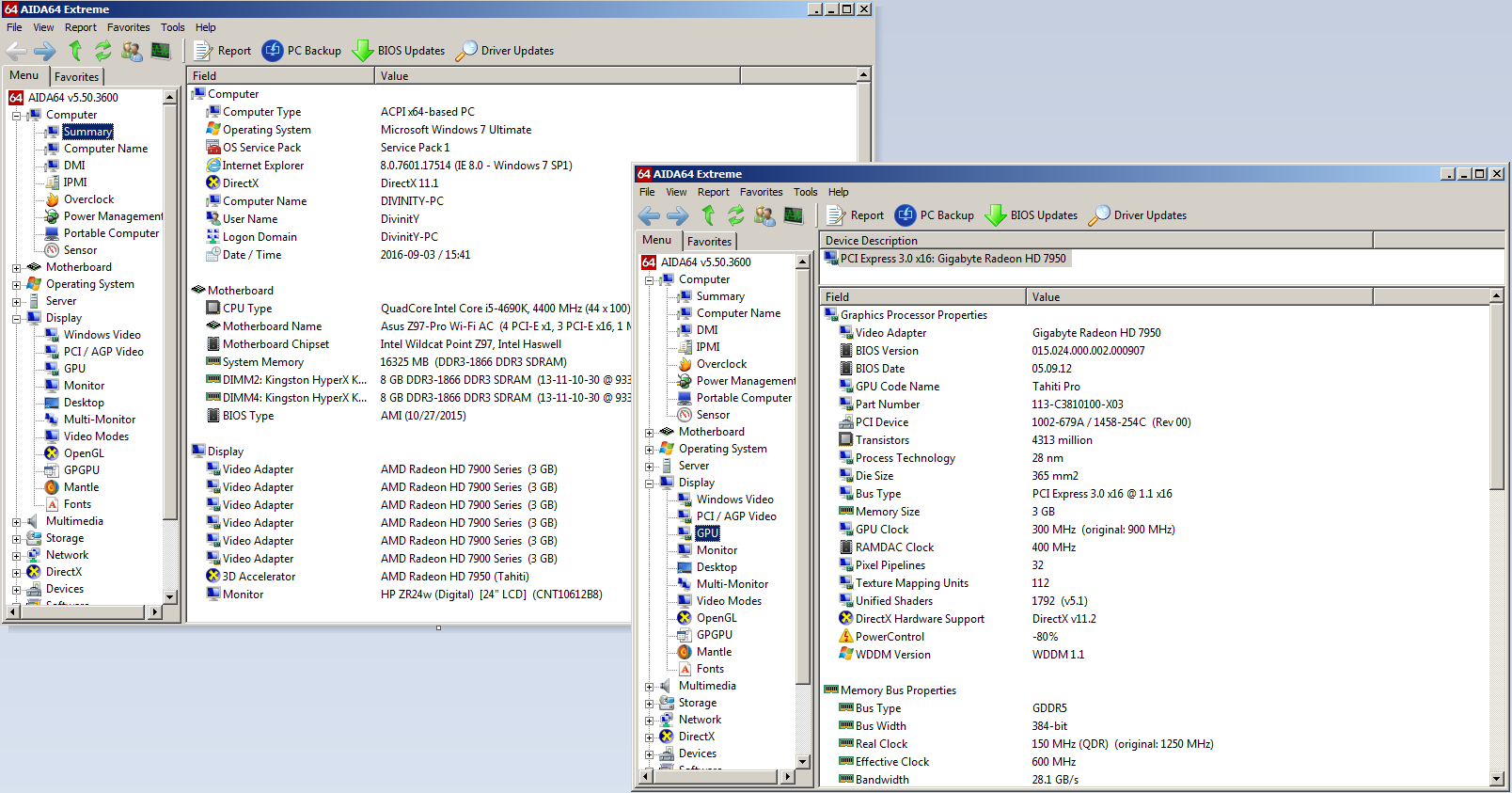
Task: Open the File menu in the left AIDA64 window
Action: tap(14, 27)
